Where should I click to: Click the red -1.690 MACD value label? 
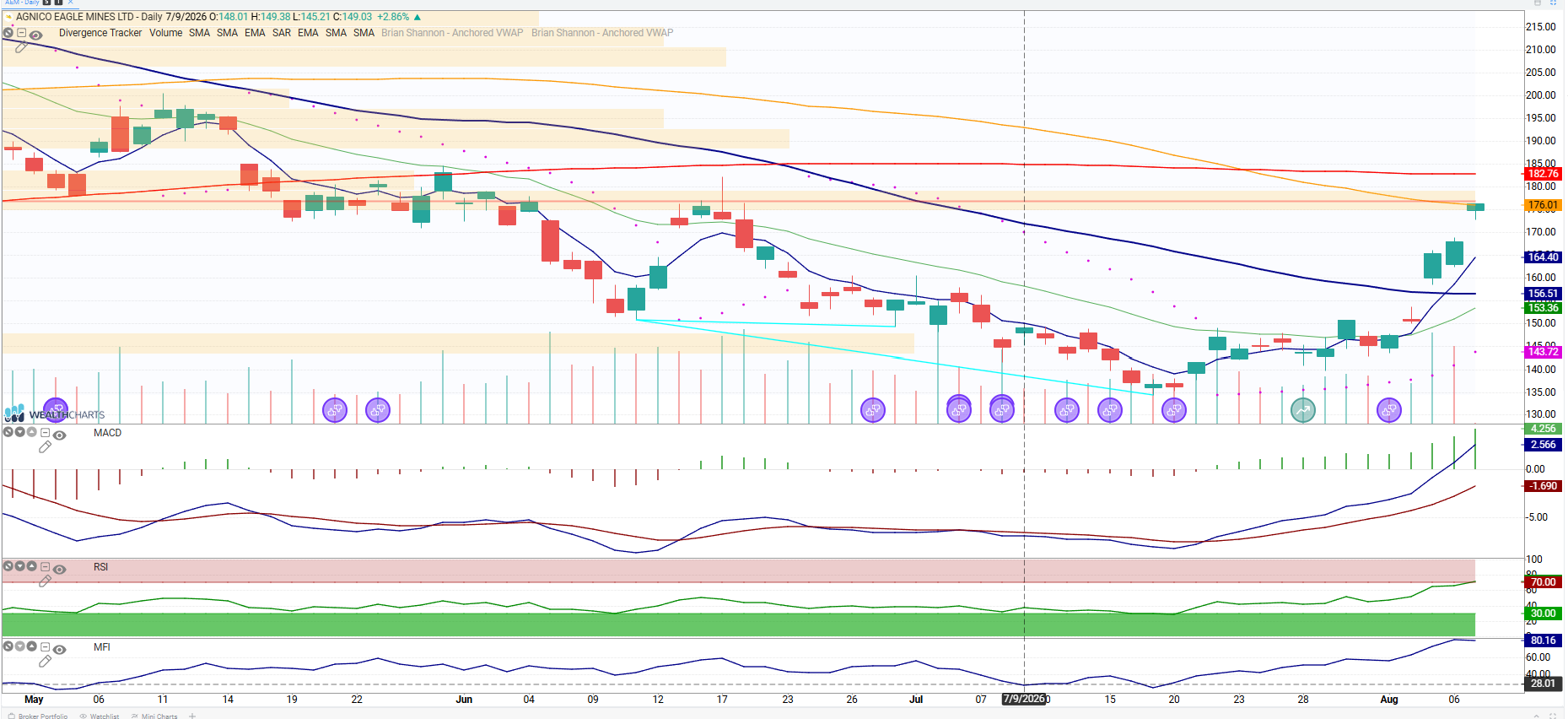click(1544, 486)
